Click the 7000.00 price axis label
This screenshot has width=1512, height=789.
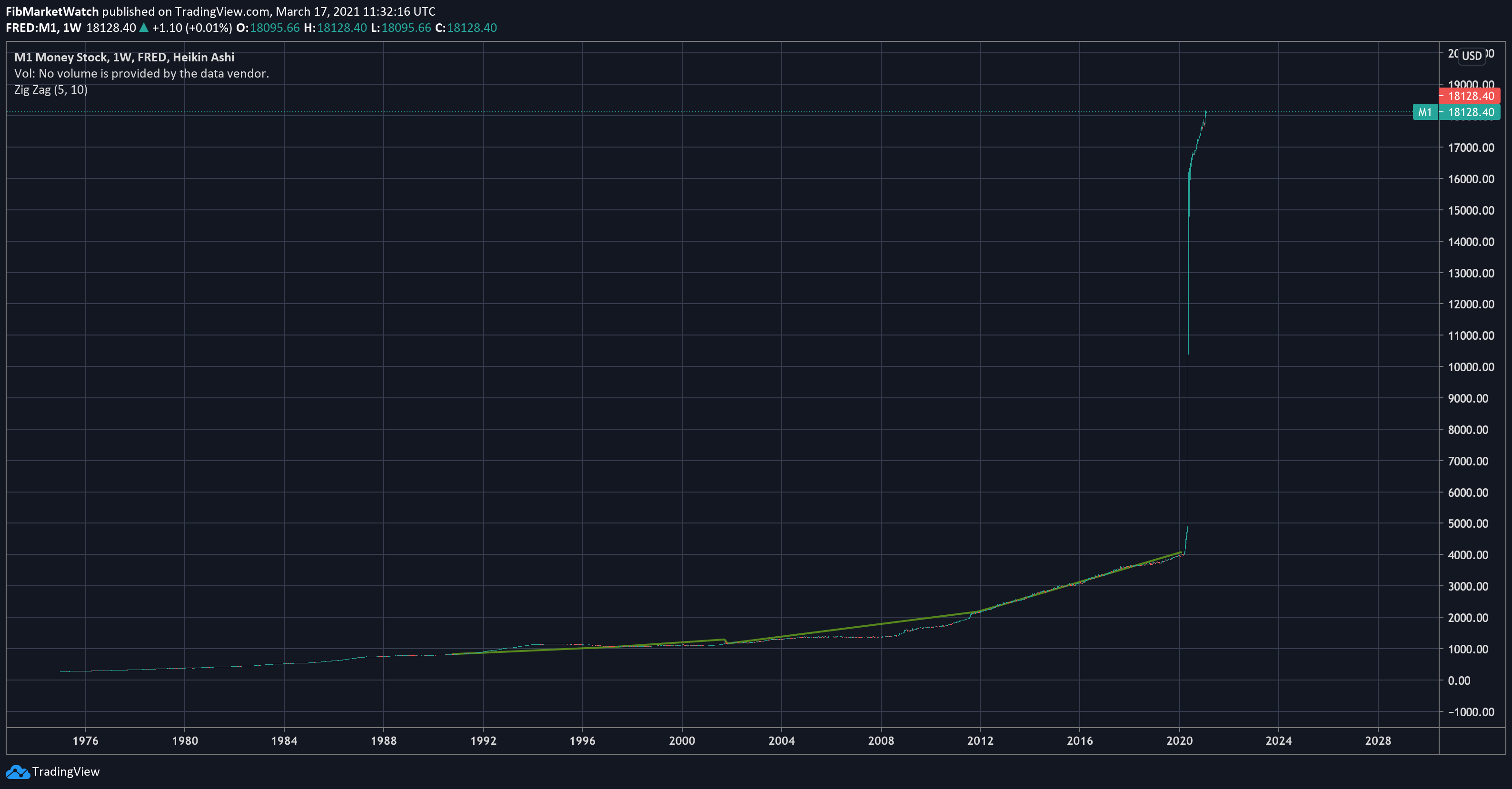click(1468, 461)
